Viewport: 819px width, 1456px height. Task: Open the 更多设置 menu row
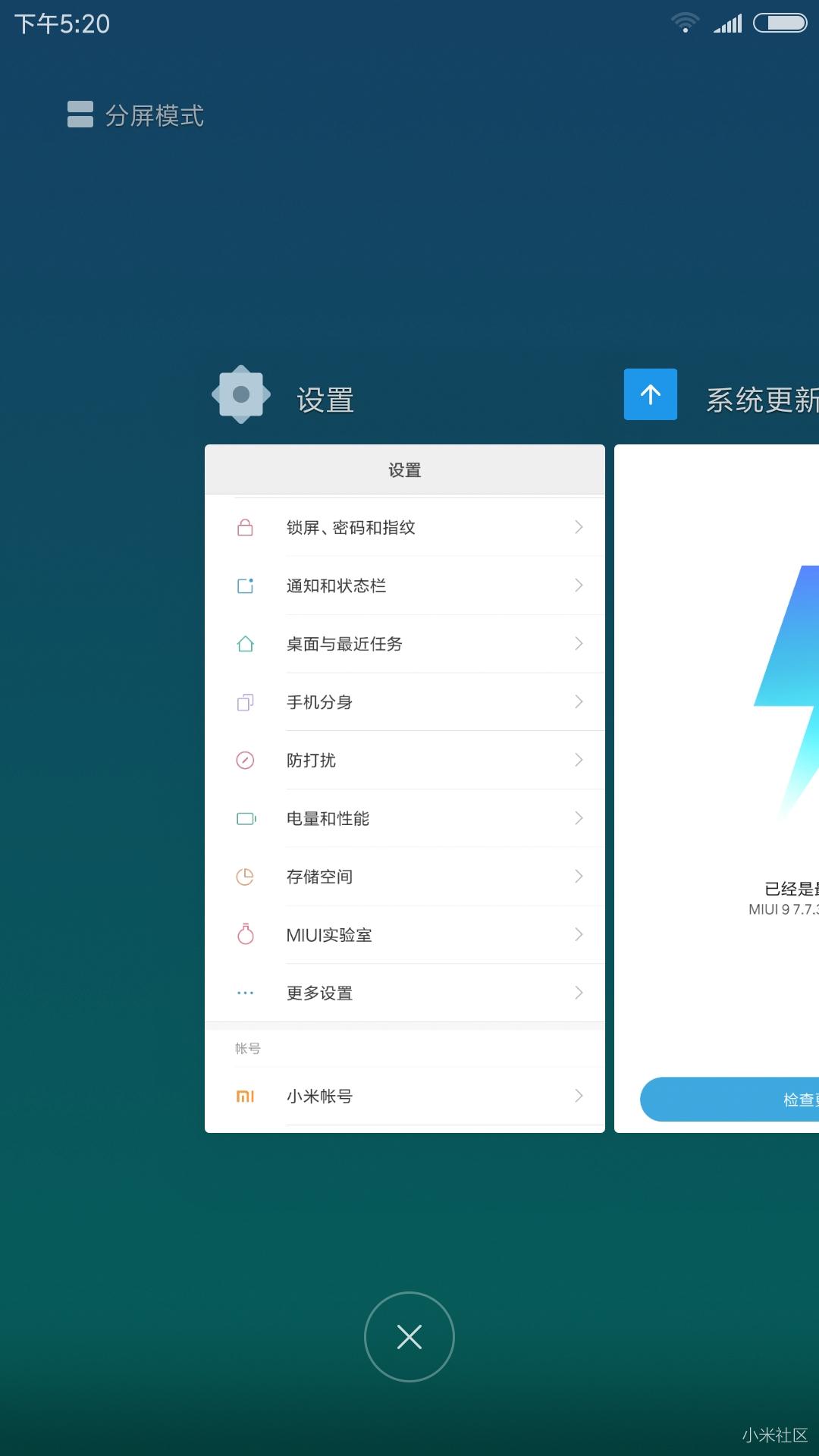pos(405,993)
